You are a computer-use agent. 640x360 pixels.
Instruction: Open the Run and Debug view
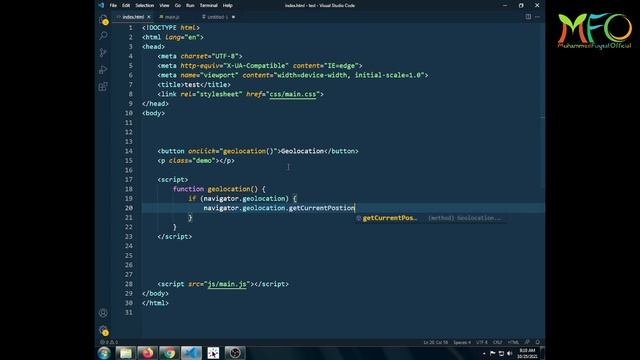coord(103,69)
